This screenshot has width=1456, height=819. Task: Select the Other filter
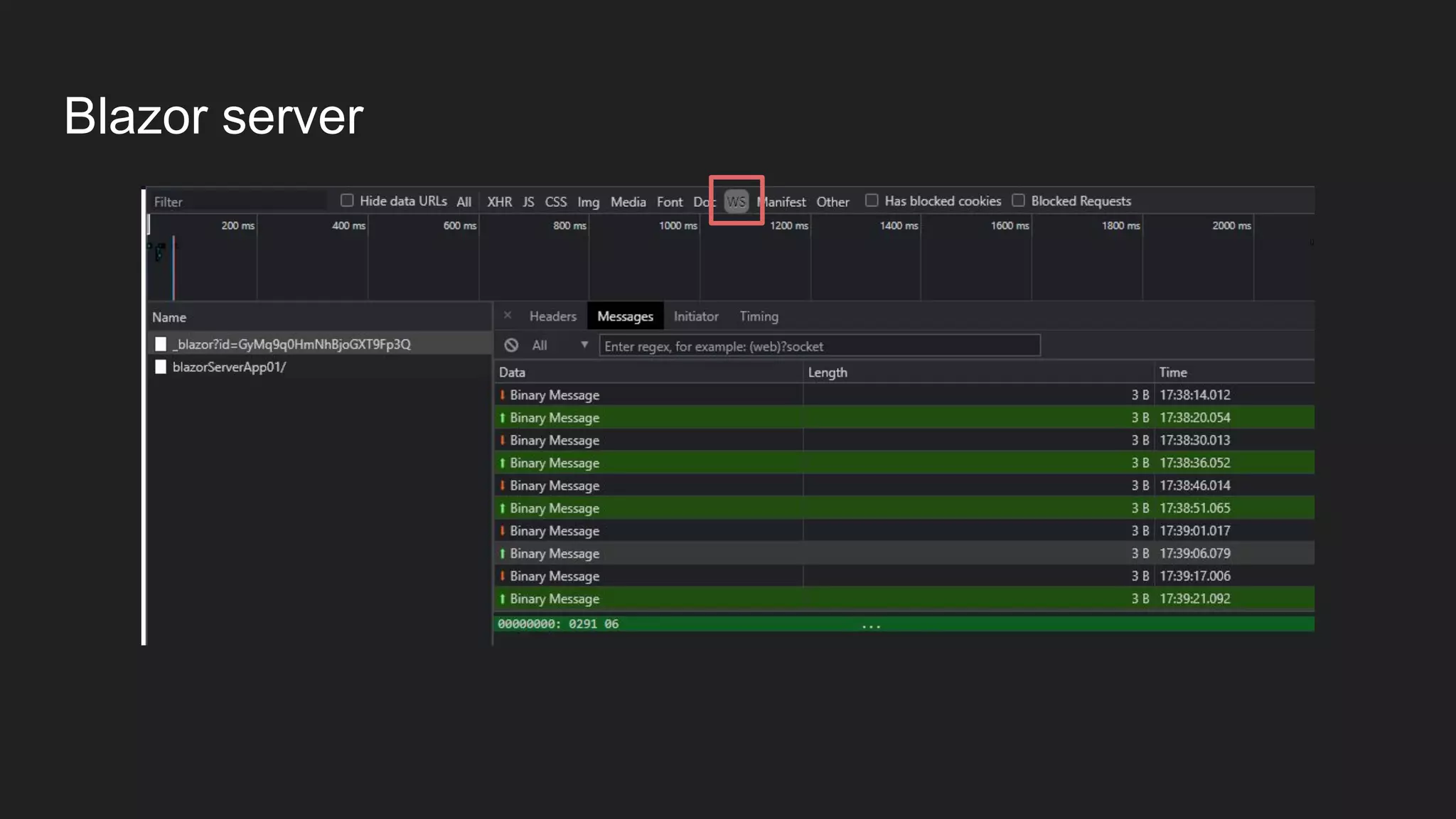pyautogui.click(x=833, y=202)
